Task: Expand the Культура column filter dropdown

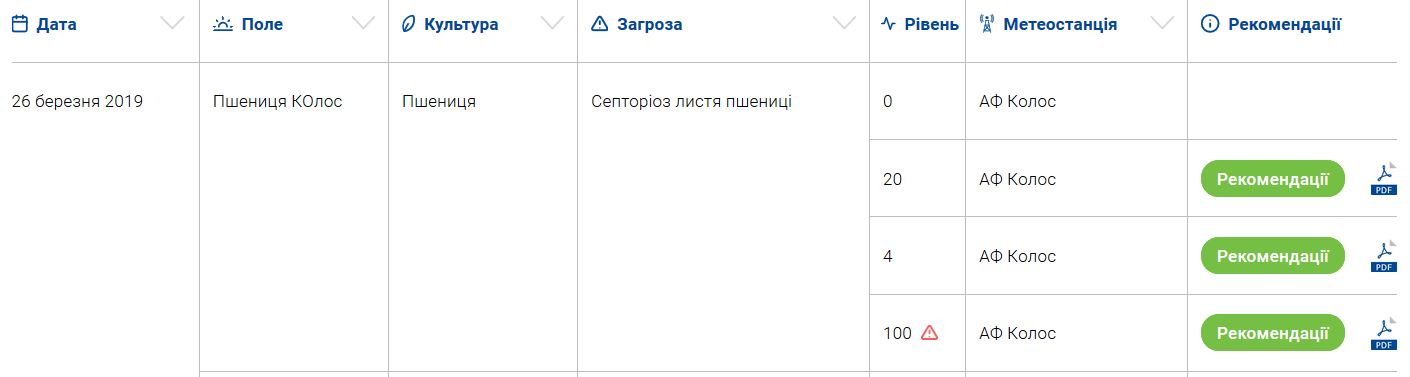Action: pyautogui.click(x=552, y=24)
